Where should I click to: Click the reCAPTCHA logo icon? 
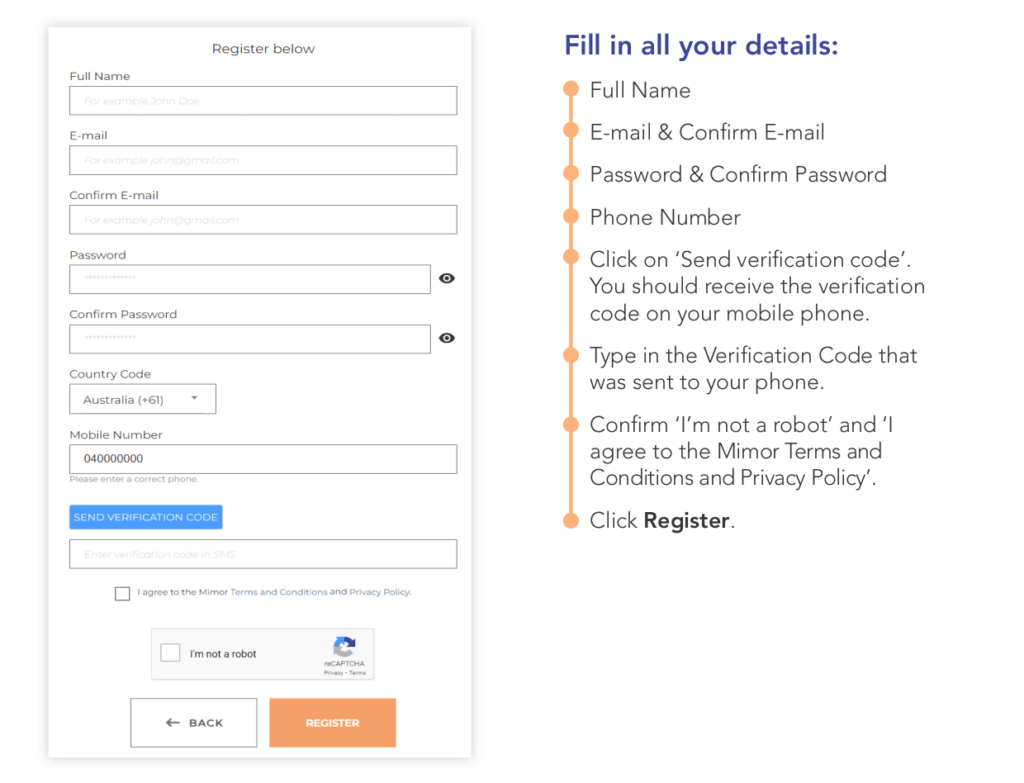344,647
